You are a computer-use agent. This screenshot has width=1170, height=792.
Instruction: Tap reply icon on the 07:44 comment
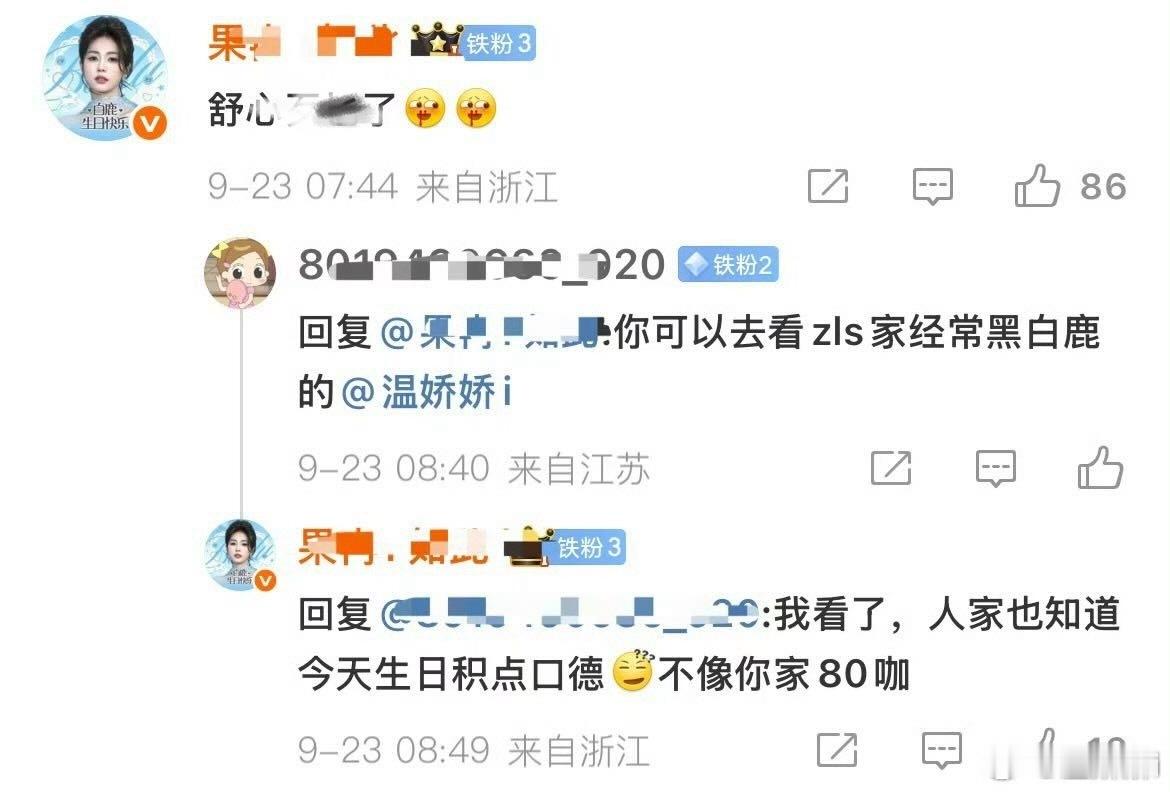pyautogui.click(x=933, y=186)
